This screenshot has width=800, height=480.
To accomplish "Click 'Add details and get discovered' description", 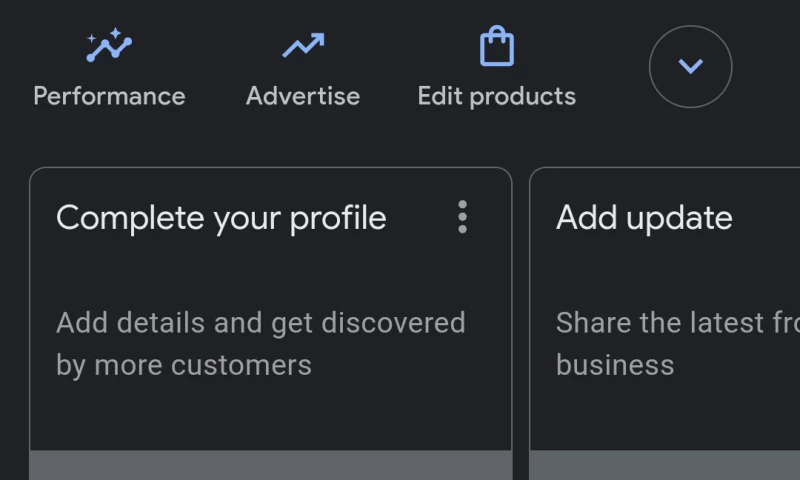I will (x=260, y=323).
